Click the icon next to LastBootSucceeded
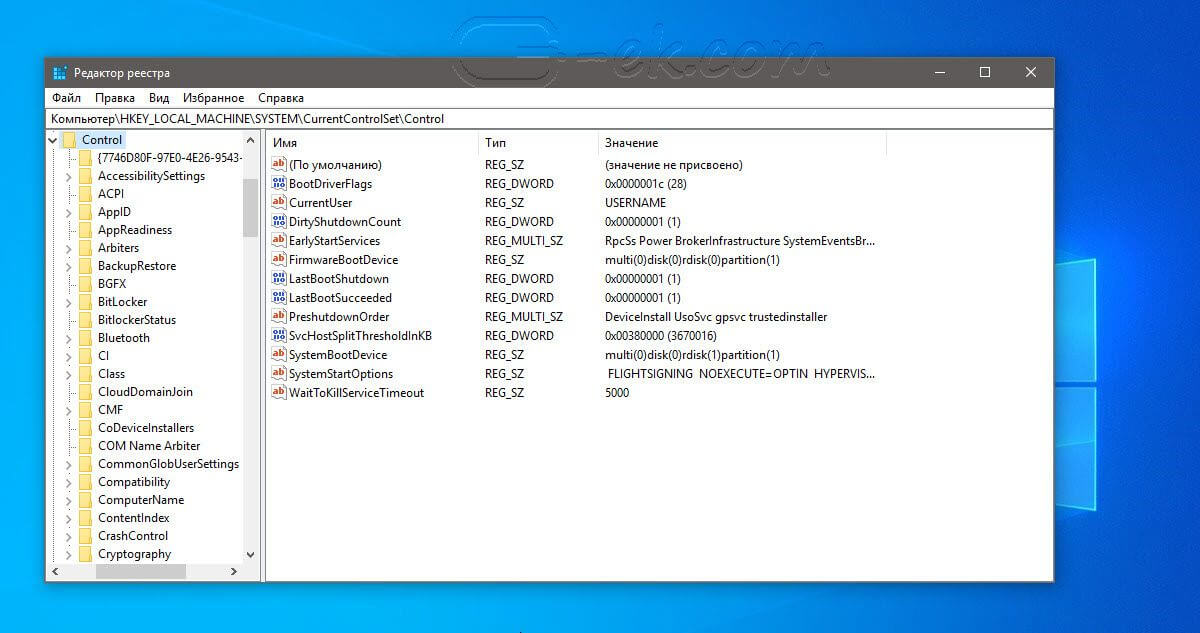Screen dimensions: 1200x633 coord(279,298)
